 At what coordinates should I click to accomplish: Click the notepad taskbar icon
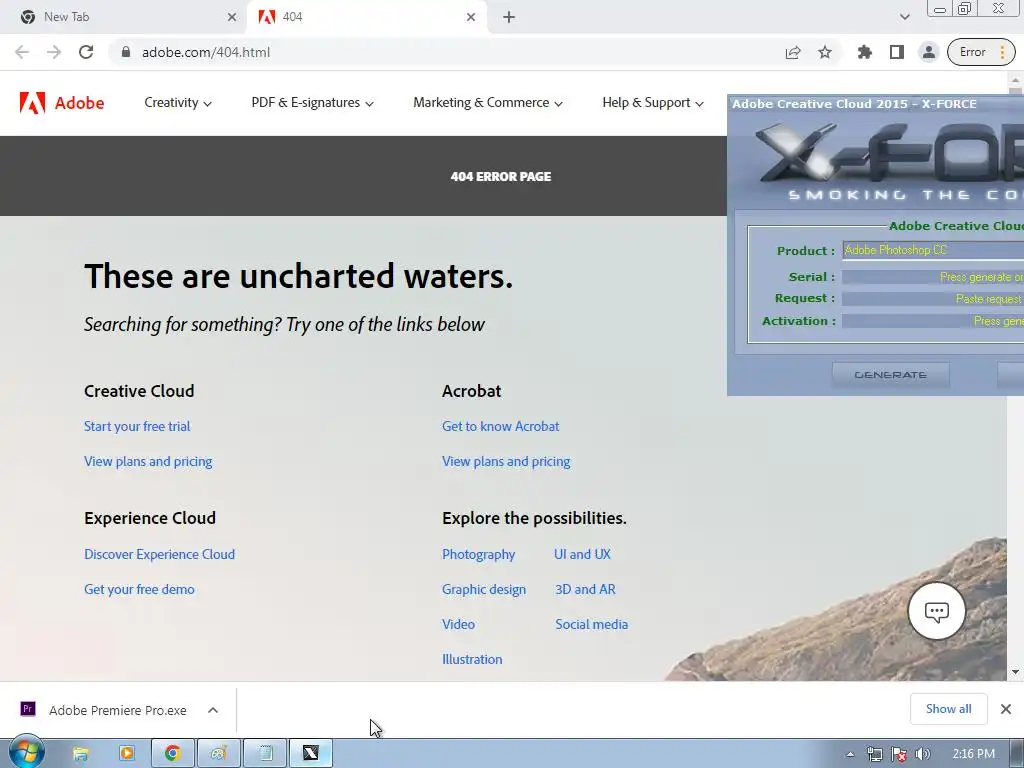tap(265, 754)
